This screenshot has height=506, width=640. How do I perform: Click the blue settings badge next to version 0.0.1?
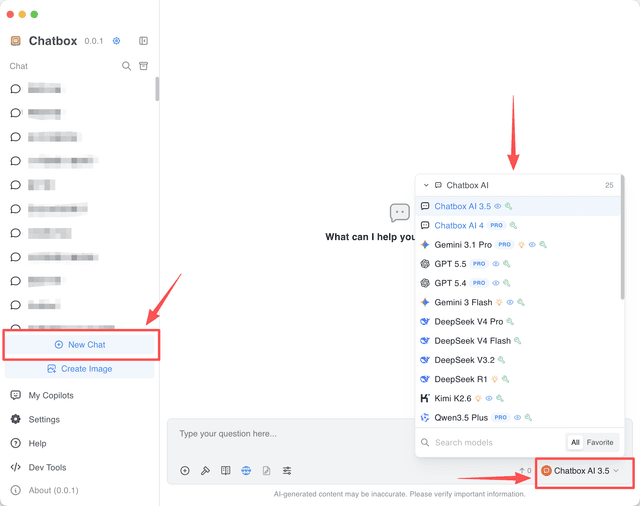tap(116, 41)
